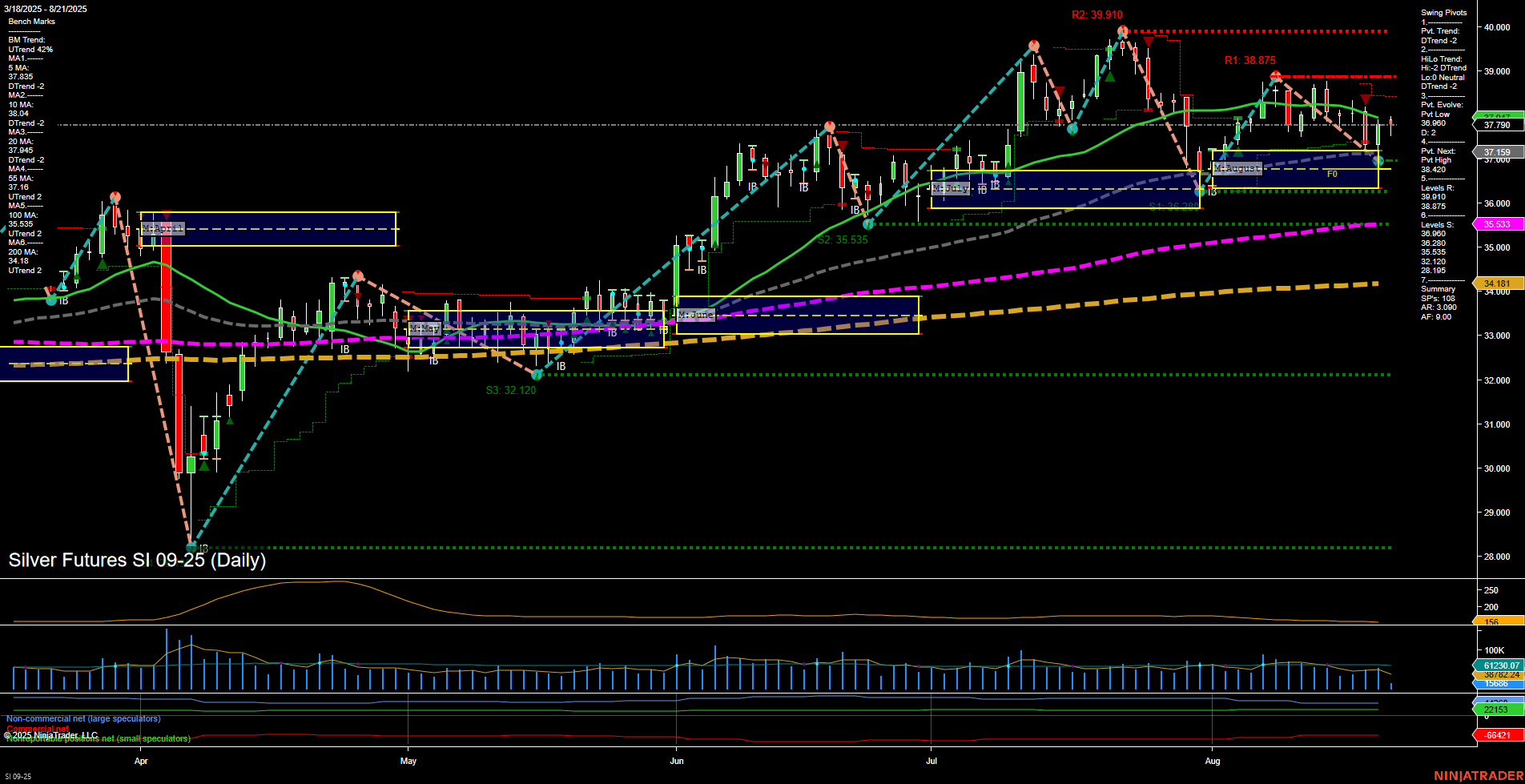This screenshot has height=784, width=1525.
Task: Click the Silver Futures SI 09-25 (Daily) chart title
Action: pyautogui.click(x=136, y=560)
